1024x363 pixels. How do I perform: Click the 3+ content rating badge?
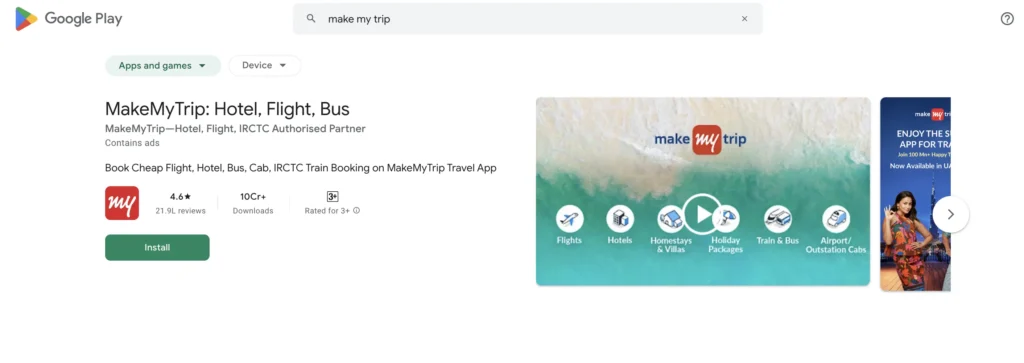click(x=332, y=197)
